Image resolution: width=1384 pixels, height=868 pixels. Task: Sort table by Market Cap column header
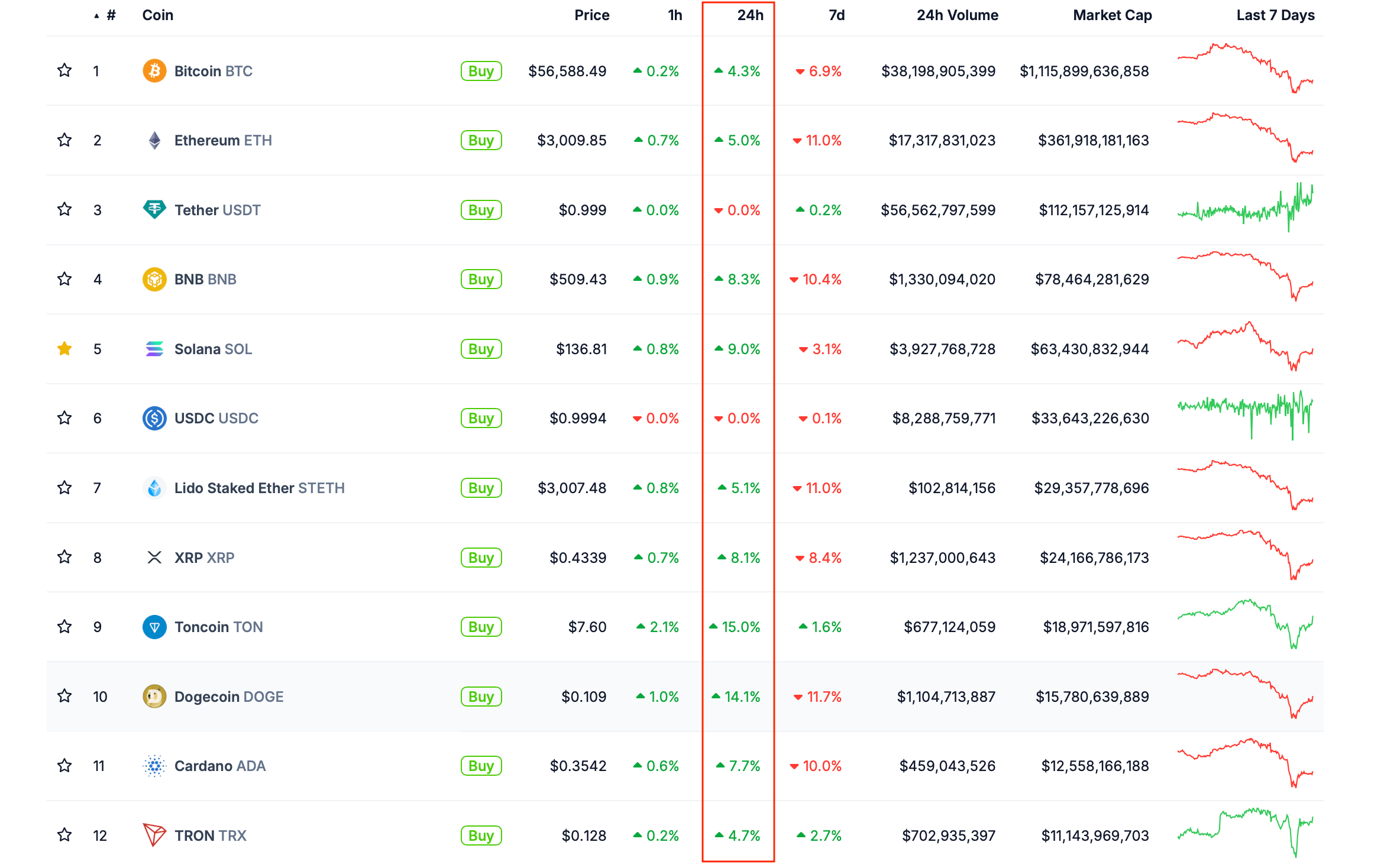(1112, 15)
